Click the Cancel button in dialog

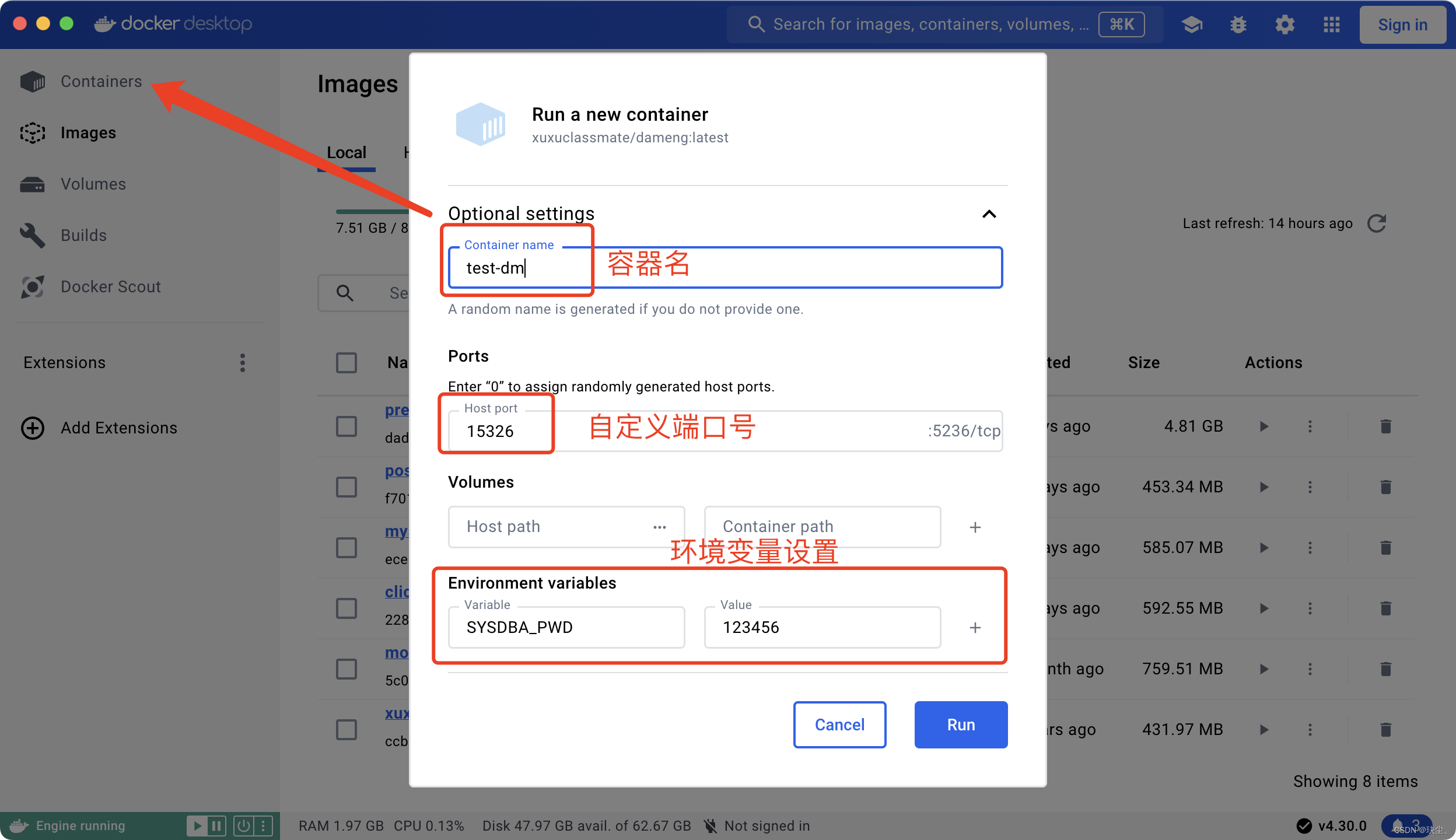(840, 724)
